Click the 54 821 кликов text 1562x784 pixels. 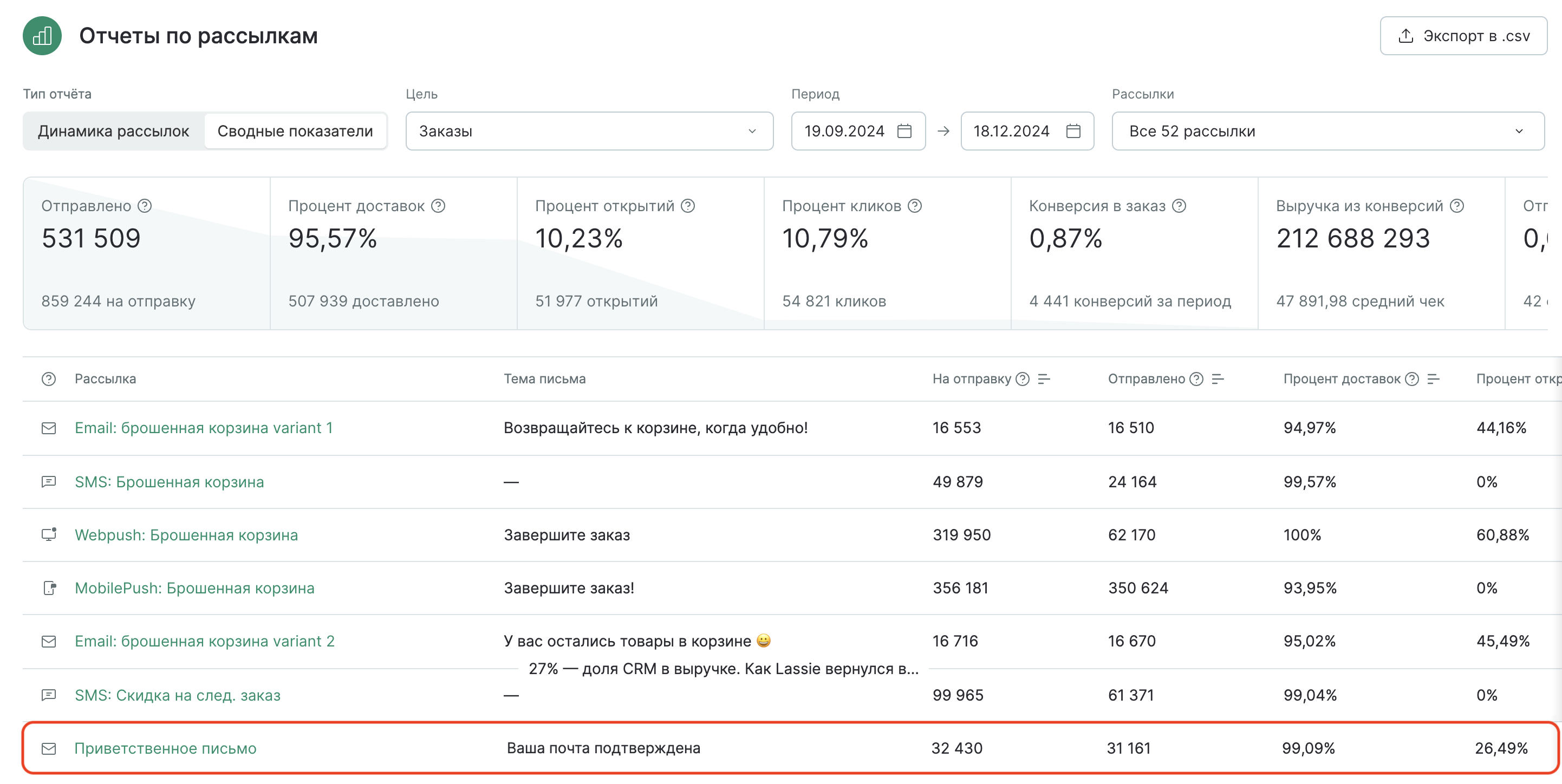click(834, 302)
